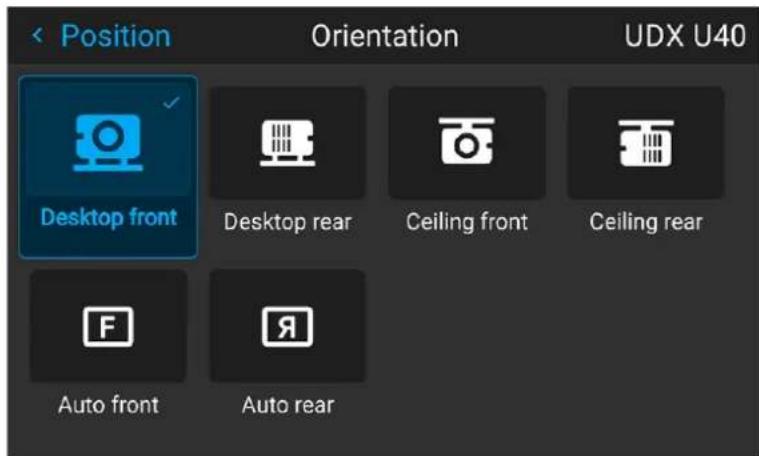Screen dimensions: 759x456
Task: Choose the Auto front F icon
Action: pyautogui.click(x=108, y=326)
